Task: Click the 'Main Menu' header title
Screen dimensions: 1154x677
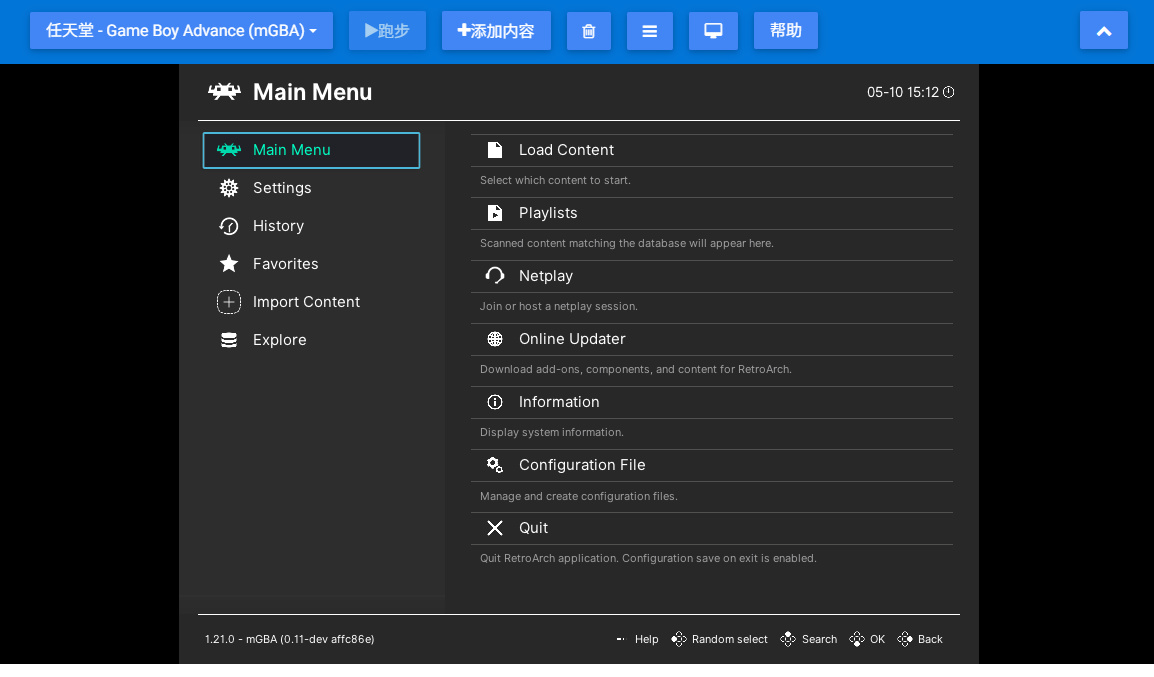Action: [x=312, y=92]
